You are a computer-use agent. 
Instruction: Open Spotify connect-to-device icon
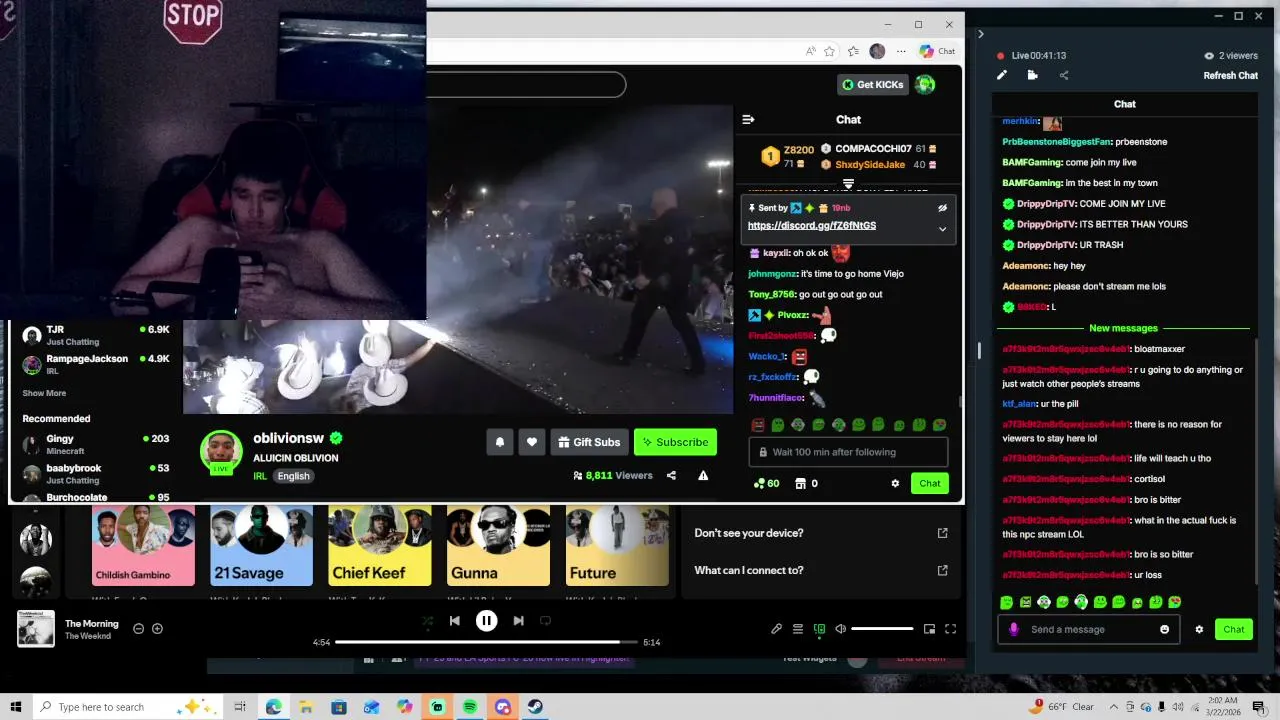[819, 629]
